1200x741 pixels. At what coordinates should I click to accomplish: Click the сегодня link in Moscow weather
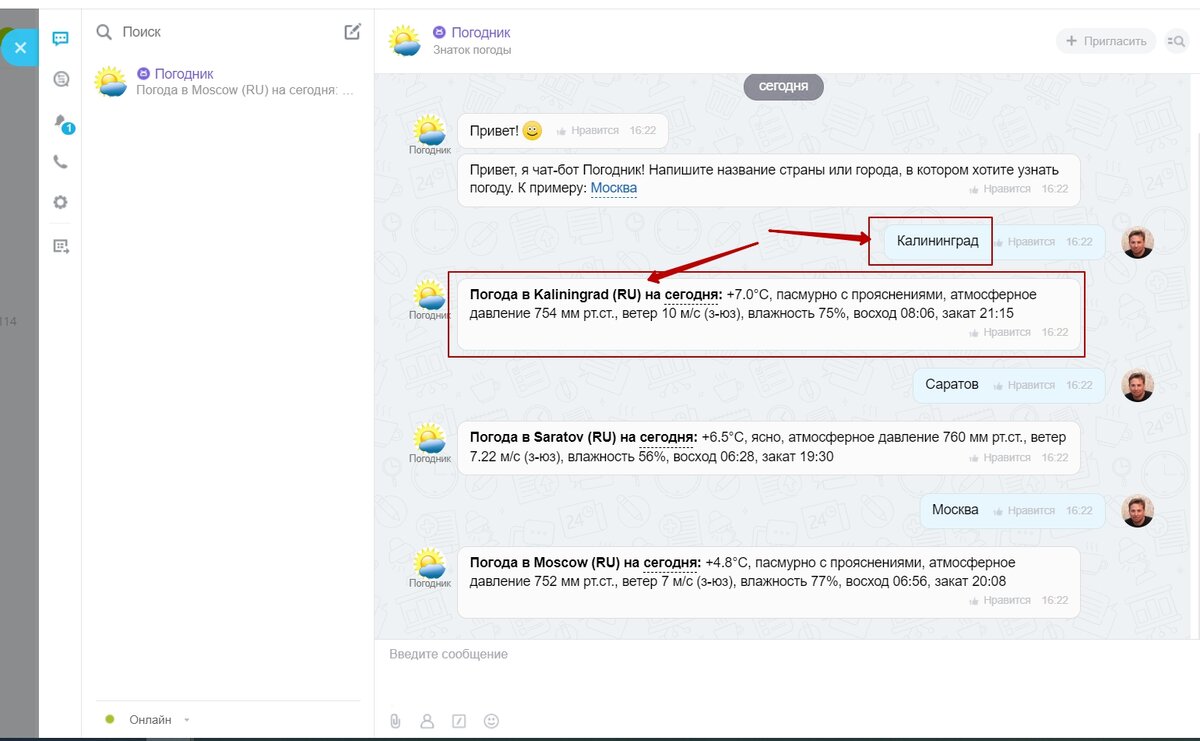672,563
